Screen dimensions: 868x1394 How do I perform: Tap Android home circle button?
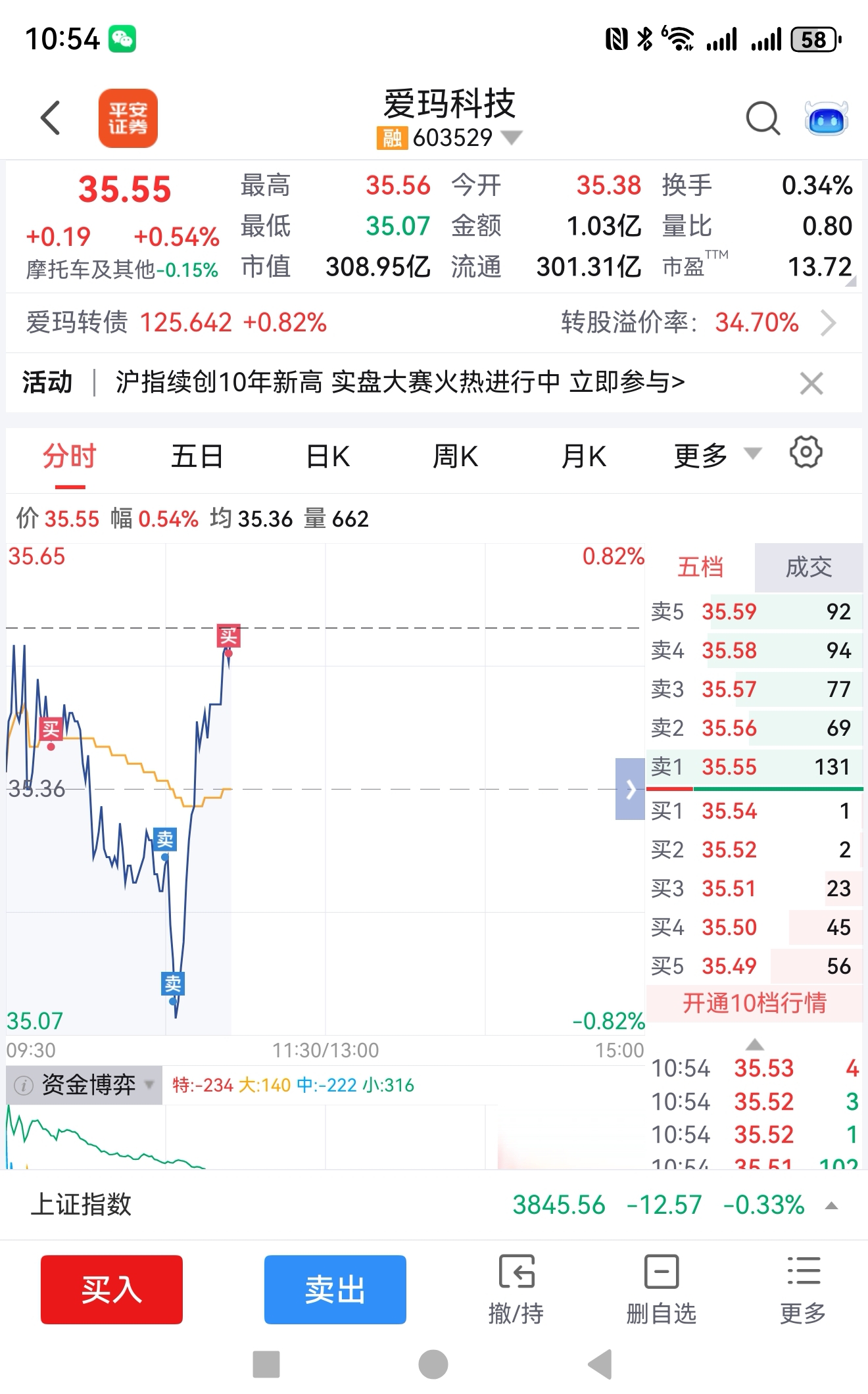(x=433, y=1364)
